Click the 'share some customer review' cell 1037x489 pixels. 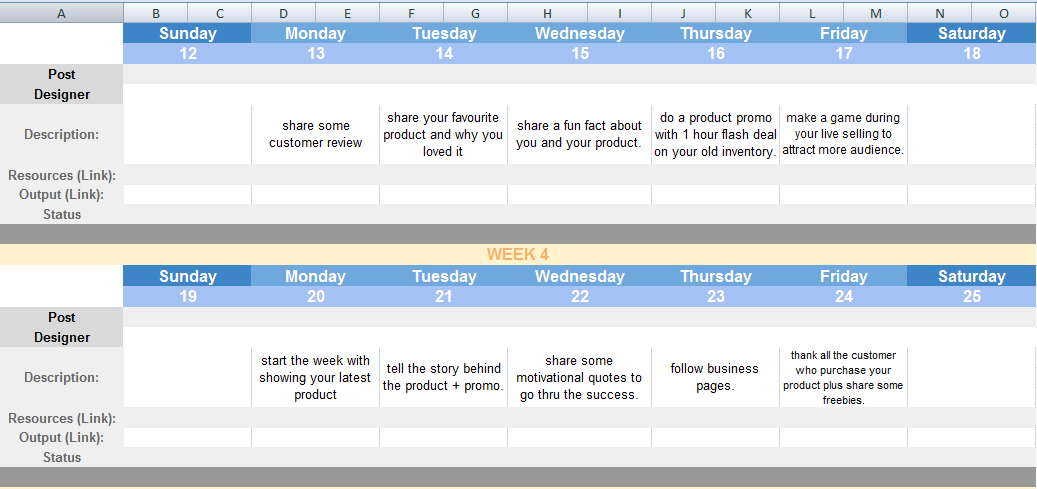point(316,134)
